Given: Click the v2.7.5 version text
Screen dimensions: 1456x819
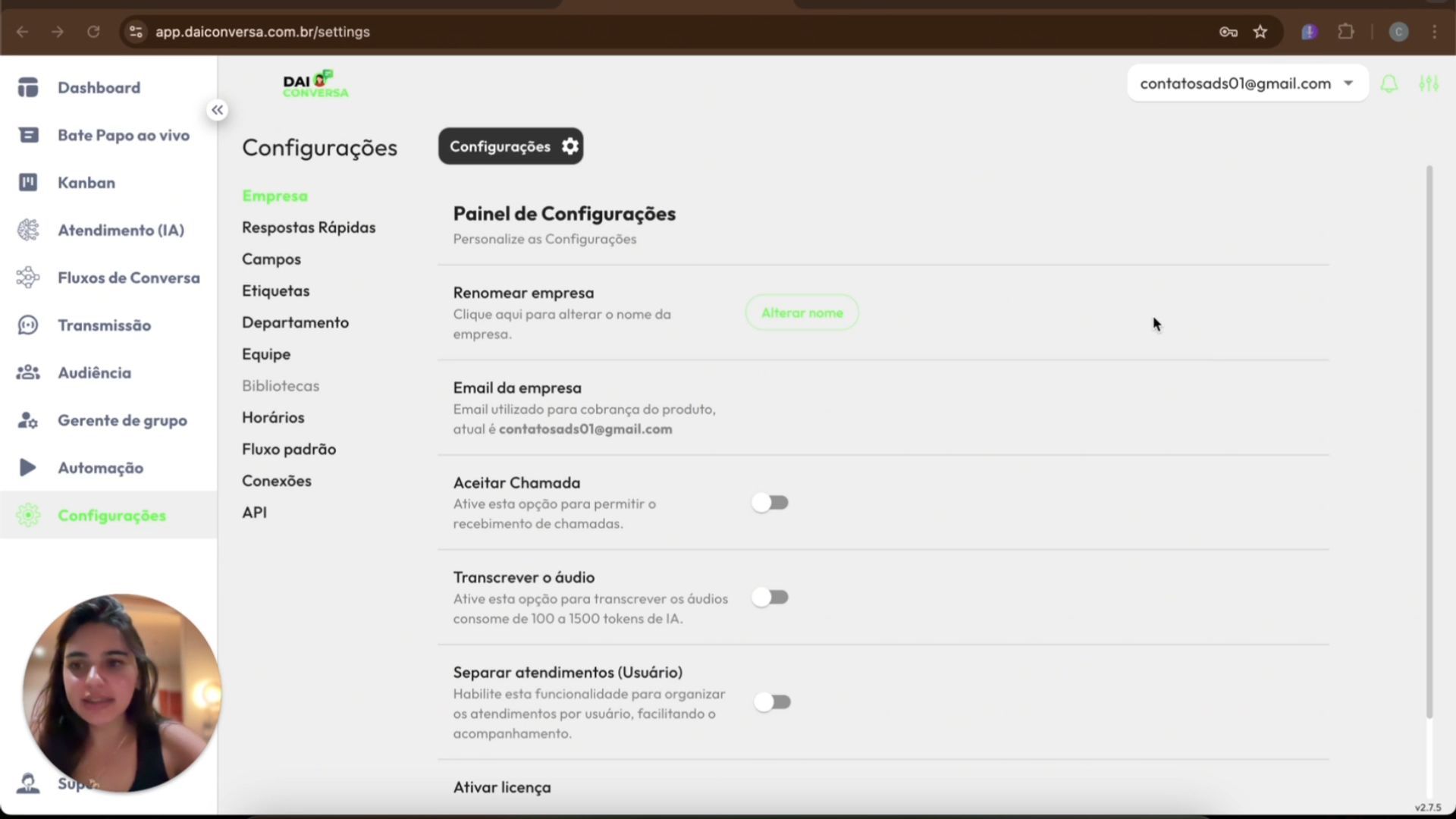Looking at the screenshot, I should [1428, 808].
